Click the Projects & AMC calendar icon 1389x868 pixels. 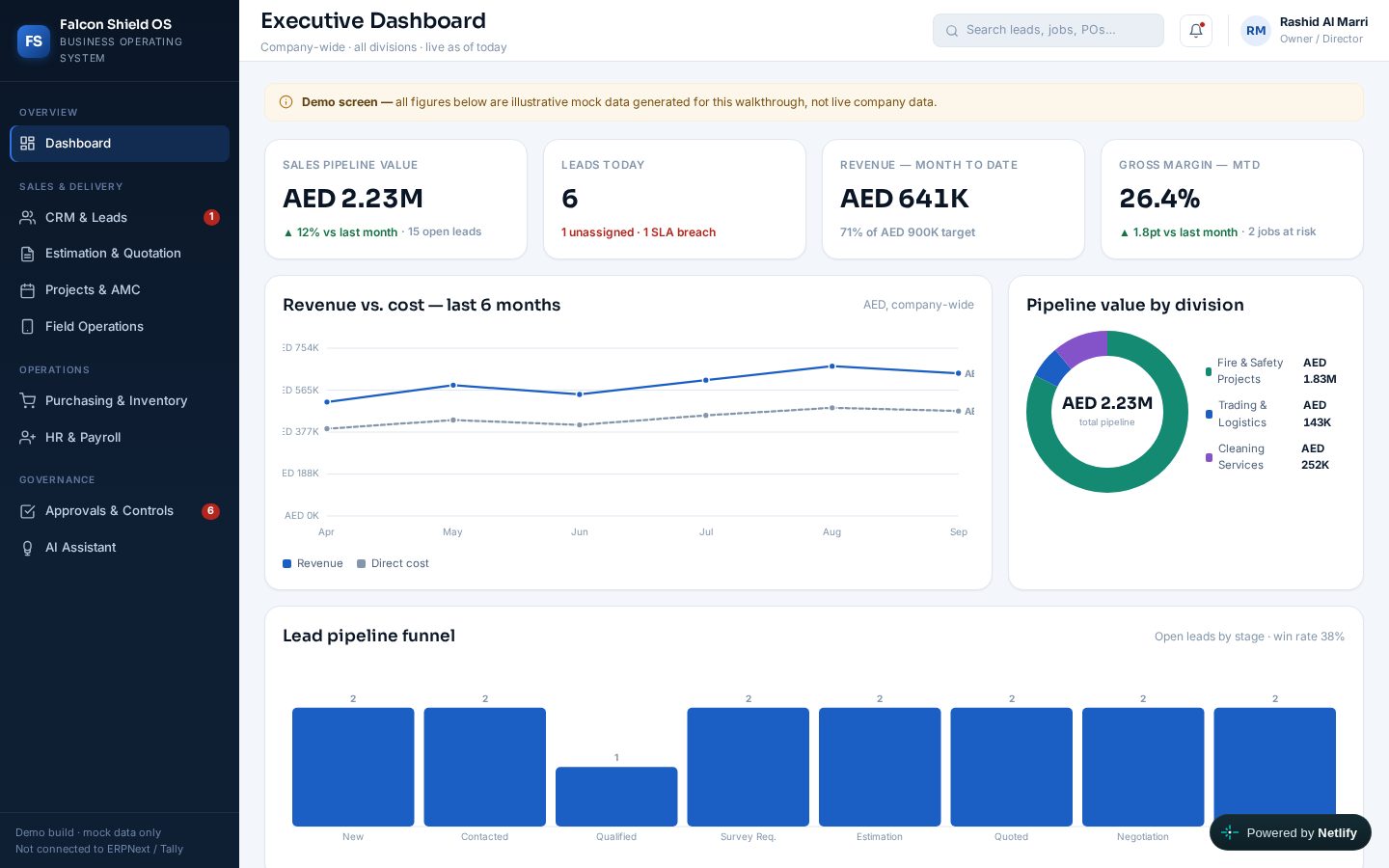click(28, 290)
